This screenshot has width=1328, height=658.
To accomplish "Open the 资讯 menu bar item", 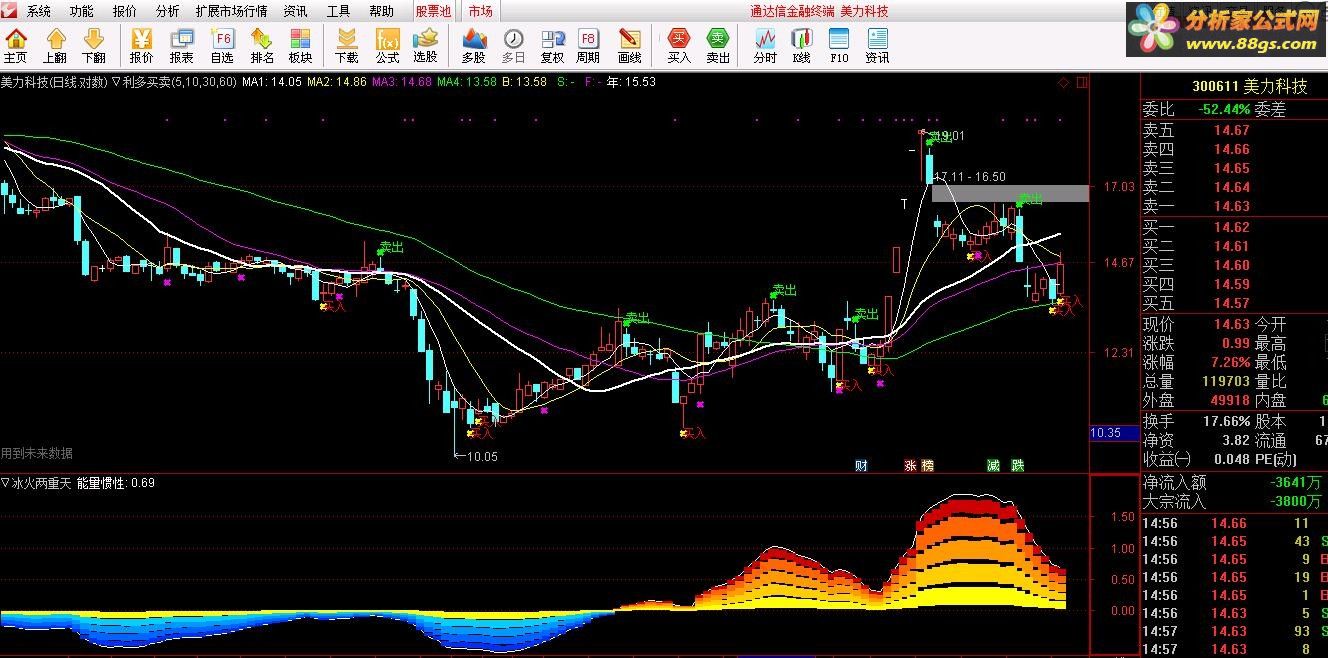I will (x=295, y=12).
